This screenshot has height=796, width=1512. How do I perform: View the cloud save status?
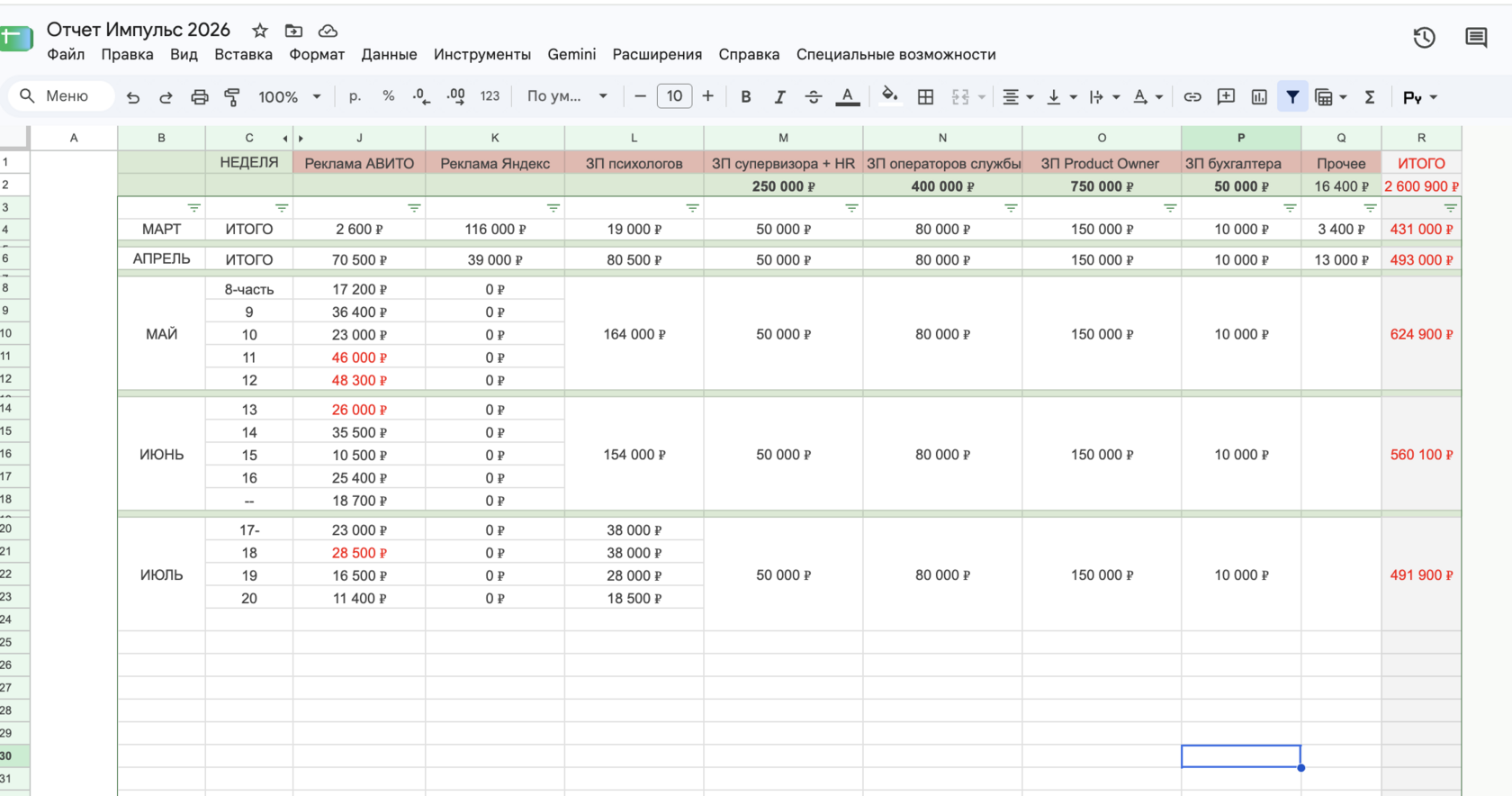(328, 31)
